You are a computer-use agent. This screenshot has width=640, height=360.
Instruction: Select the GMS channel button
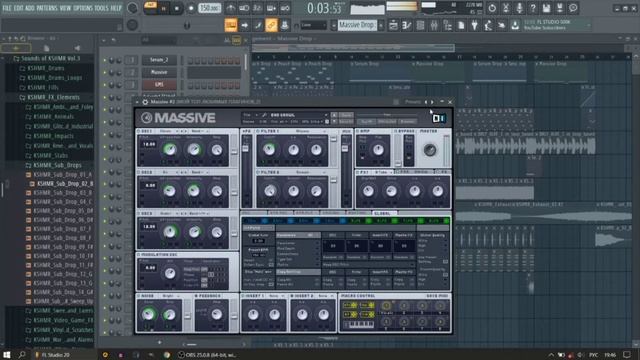point(159,84)
